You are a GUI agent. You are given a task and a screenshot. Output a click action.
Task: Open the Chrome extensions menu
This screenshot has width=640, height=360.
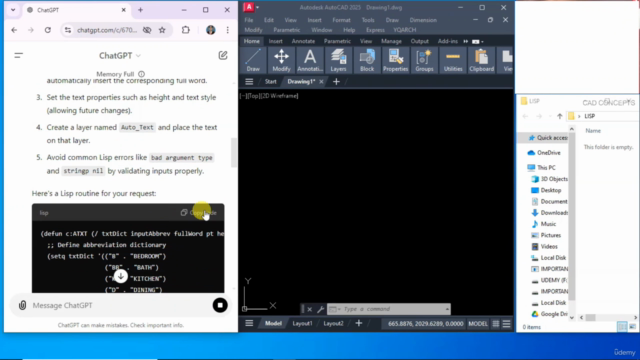[186, 30]
